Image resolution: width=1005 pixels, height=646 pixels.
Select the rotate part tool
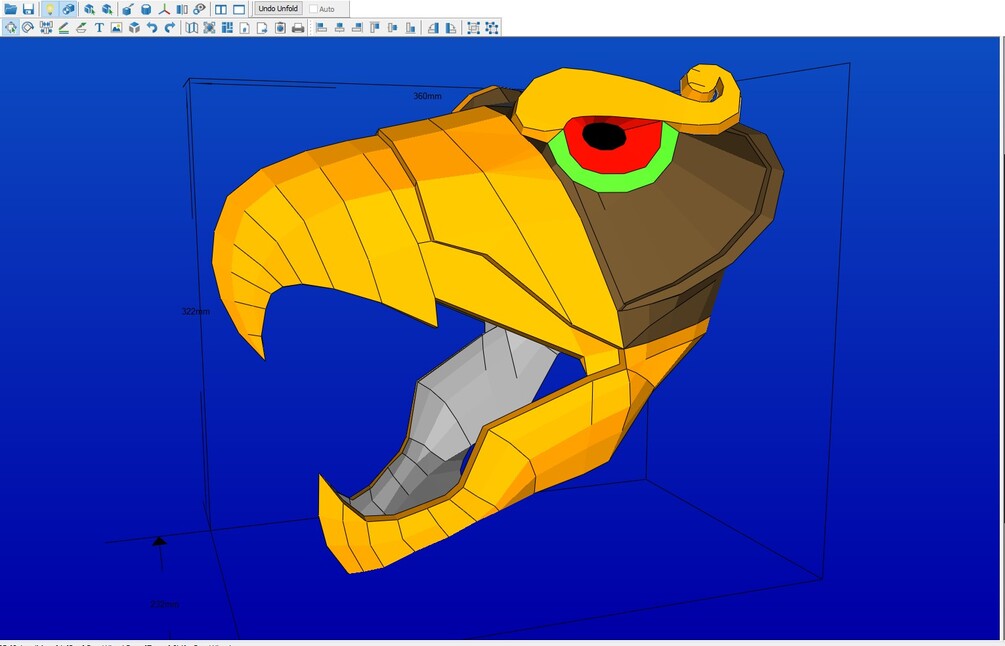[28, 28]
